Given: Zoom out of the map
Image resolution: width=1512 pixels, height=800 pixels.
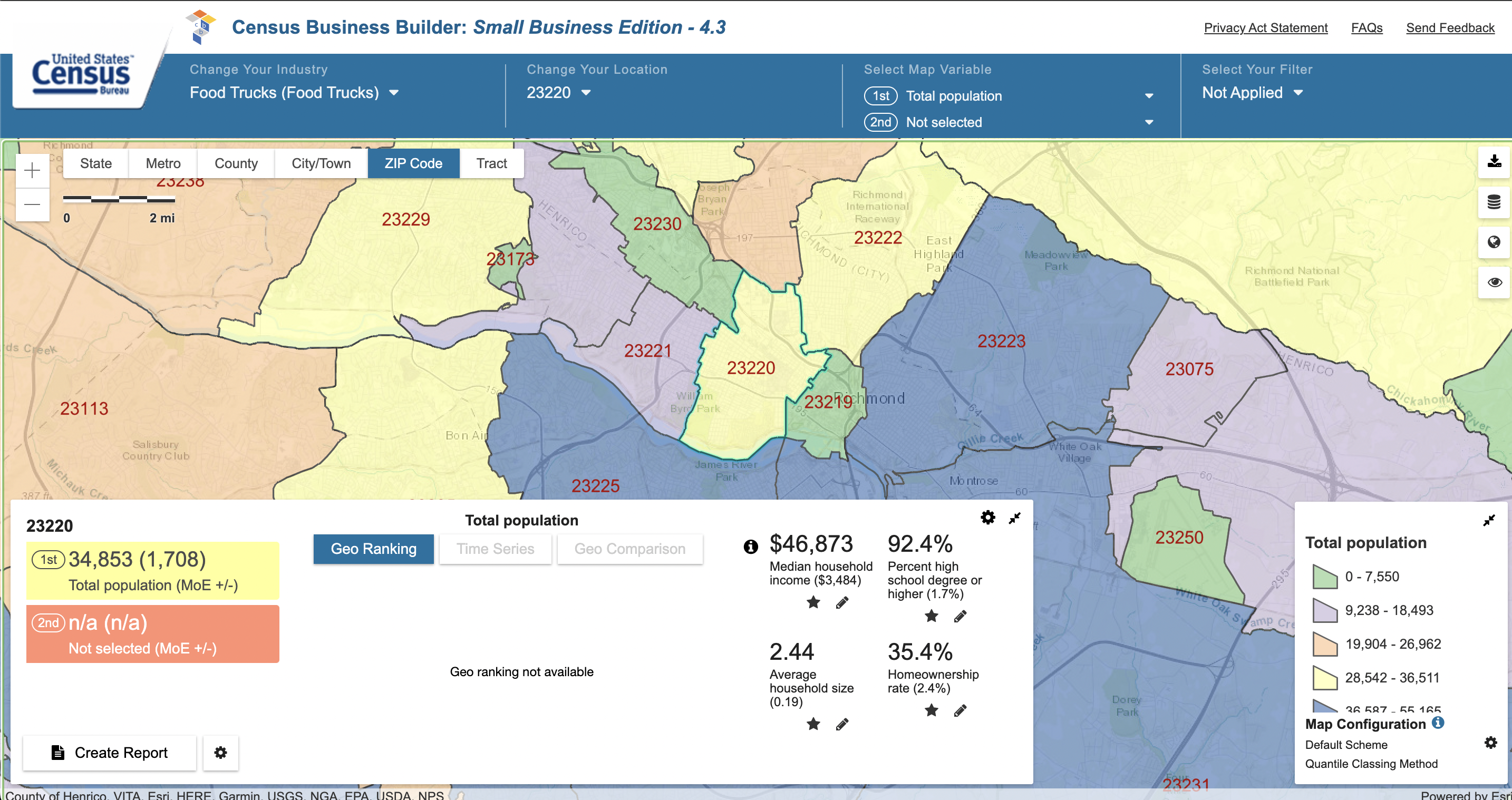Looking at the screenshot, I should tap(32, 204).
